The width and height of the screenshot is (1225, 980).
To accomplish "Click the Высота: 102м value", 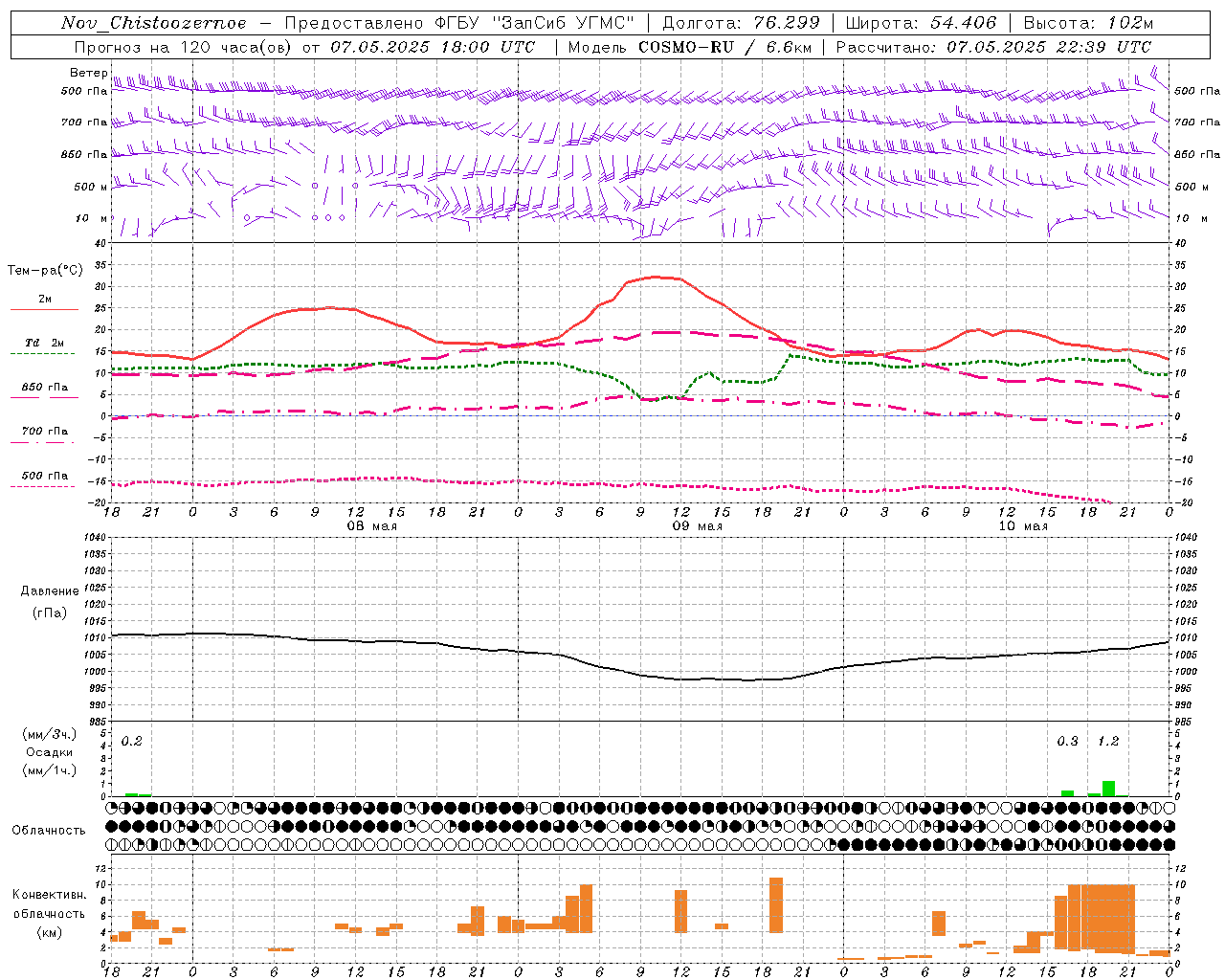I will coord(1088,23).
